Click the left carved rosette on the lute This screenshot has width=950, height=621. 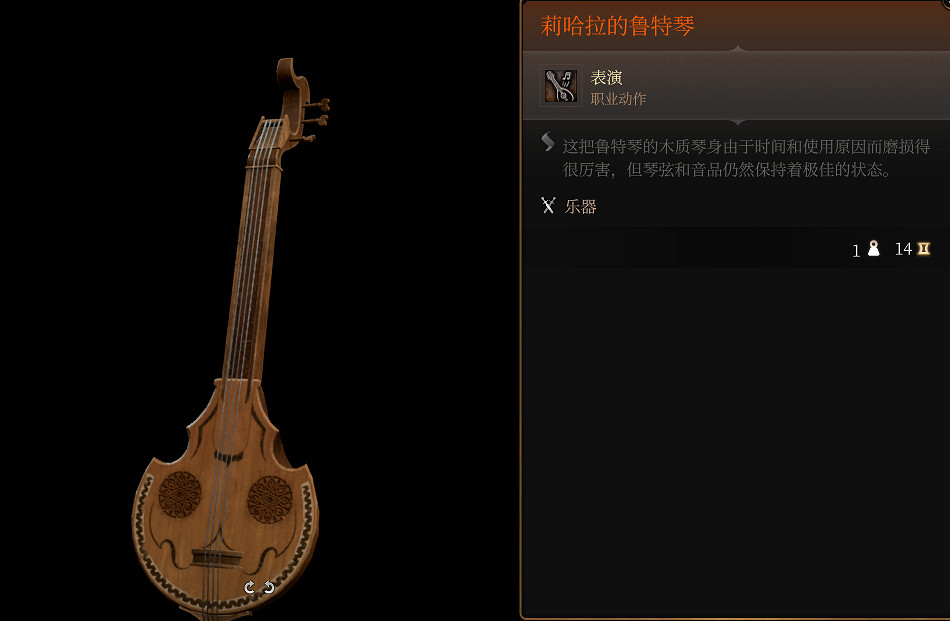click(180, 494)
